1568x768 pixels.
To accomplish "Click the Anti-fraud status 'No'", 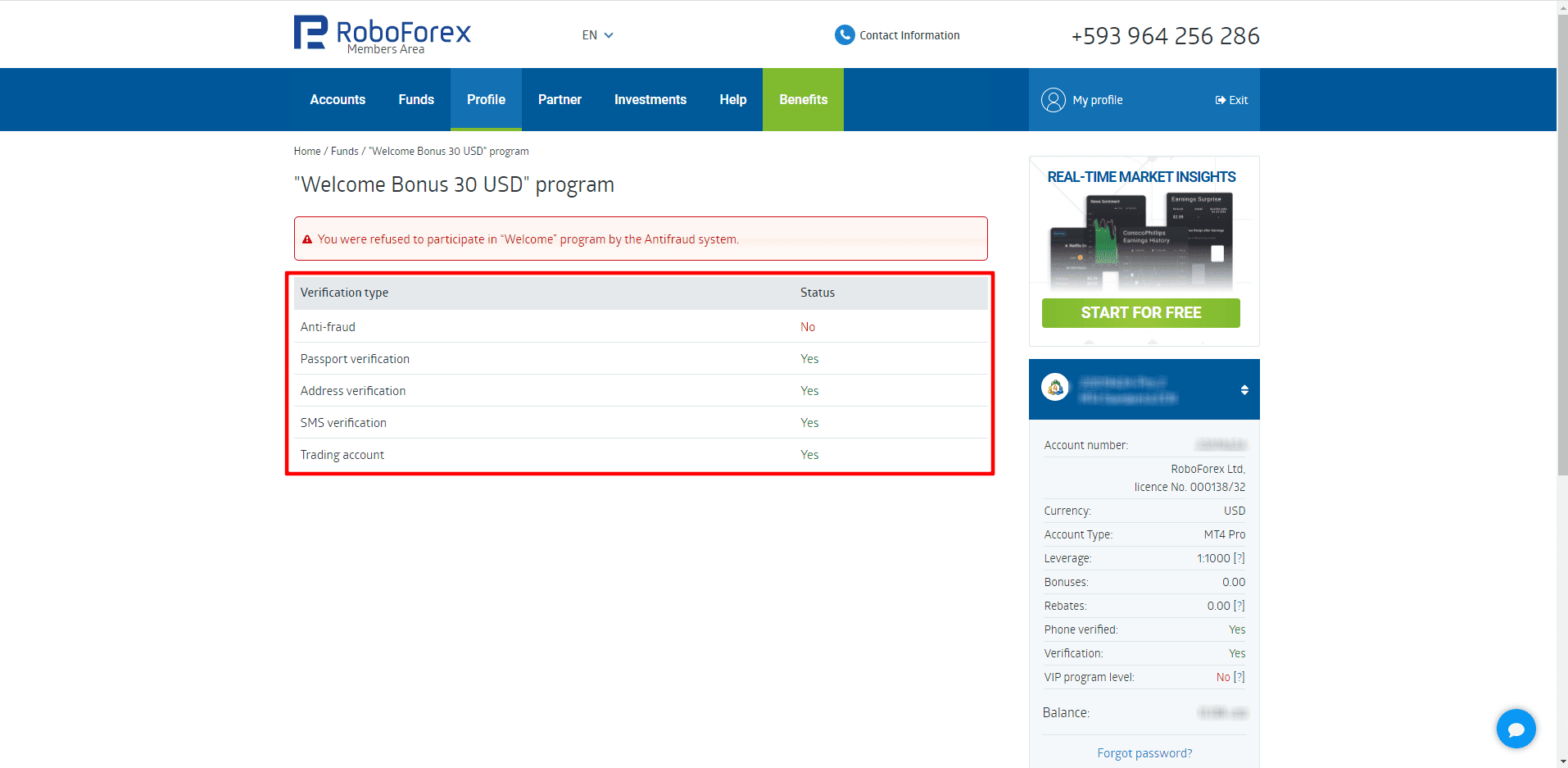I will click(808, 327).
